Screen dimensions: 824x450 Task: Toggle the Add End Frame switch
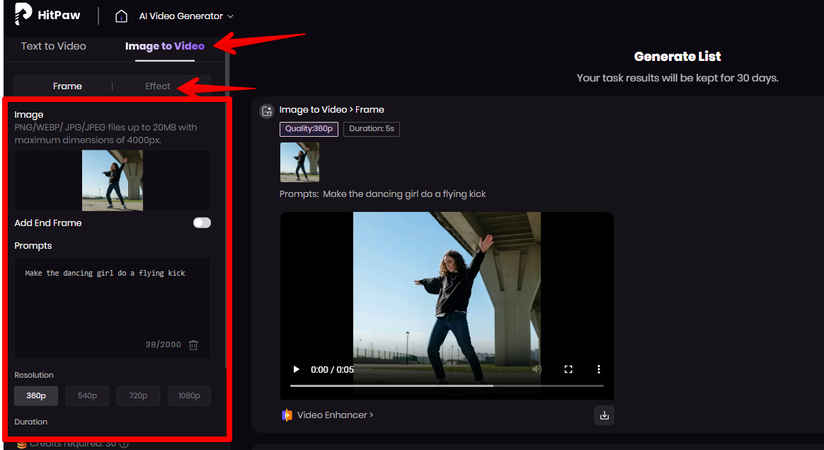[x=202, y=223]
